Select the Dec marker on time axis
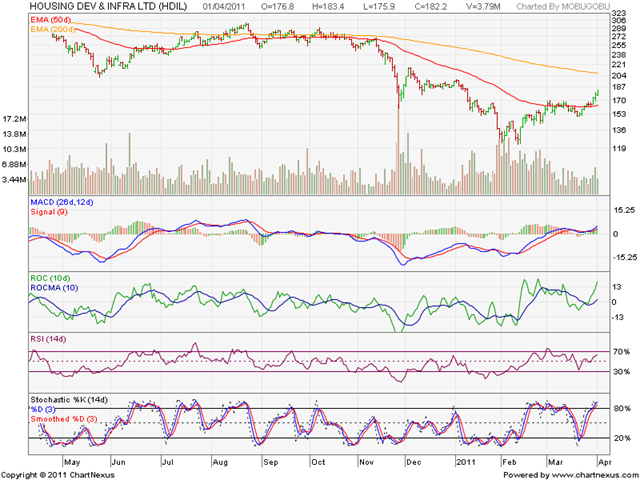This screenshot has height=480, width=640. pos(413,462)
